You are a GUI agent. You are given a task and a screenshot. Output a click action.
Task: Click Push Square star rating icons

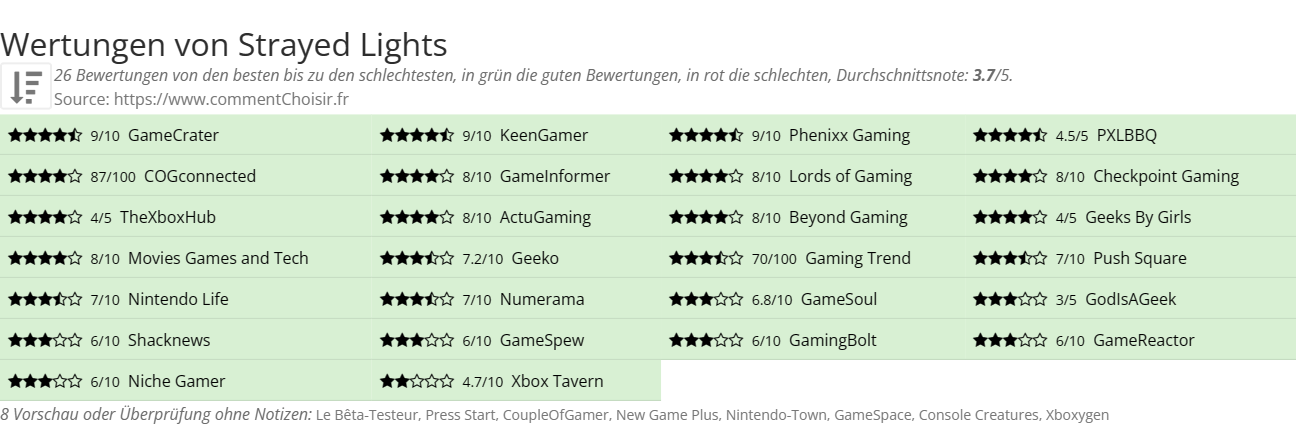pyautogui.click(x=1010, y=258)
